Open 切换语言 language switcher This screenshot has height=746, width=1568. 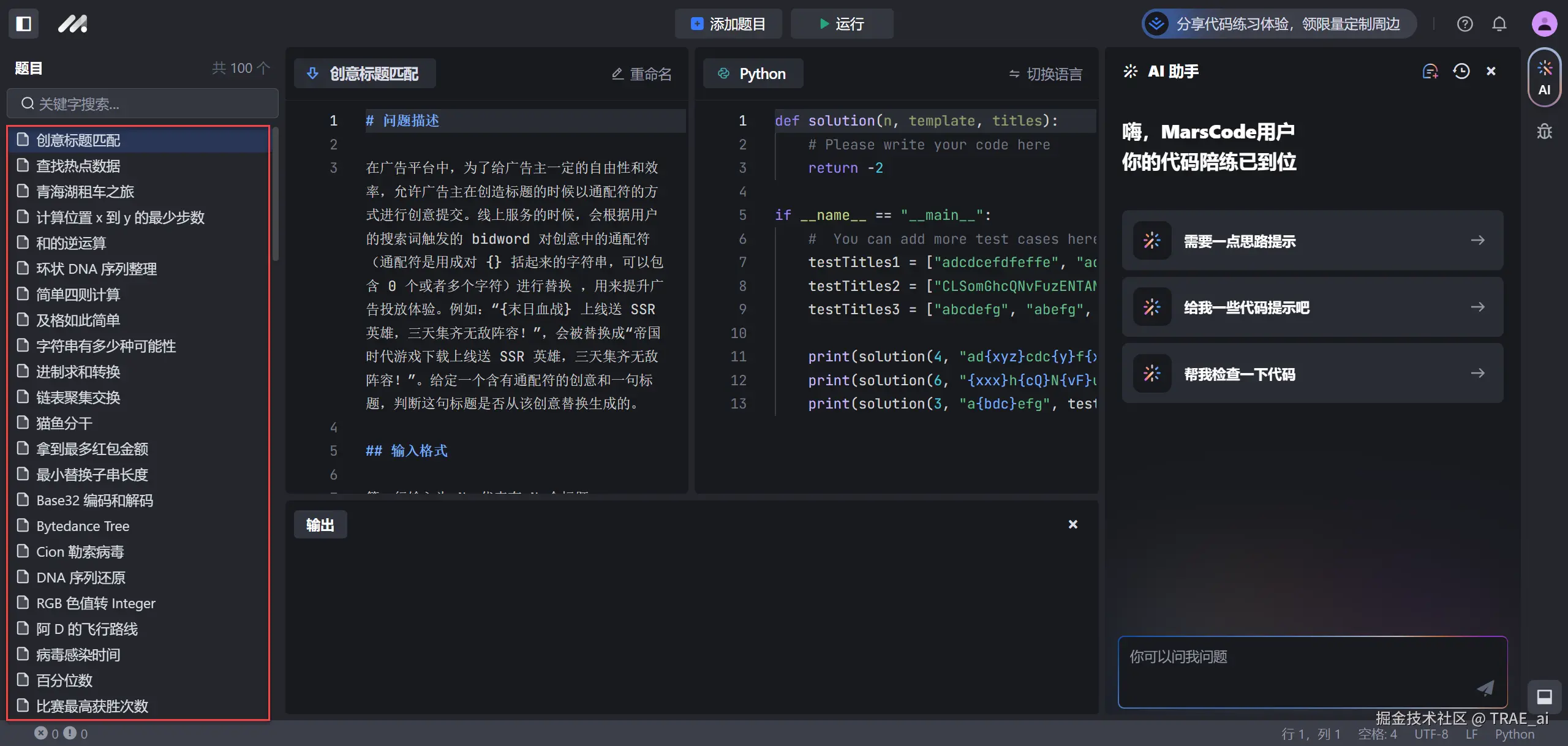pyautogui.click(x=1046, y=74)
